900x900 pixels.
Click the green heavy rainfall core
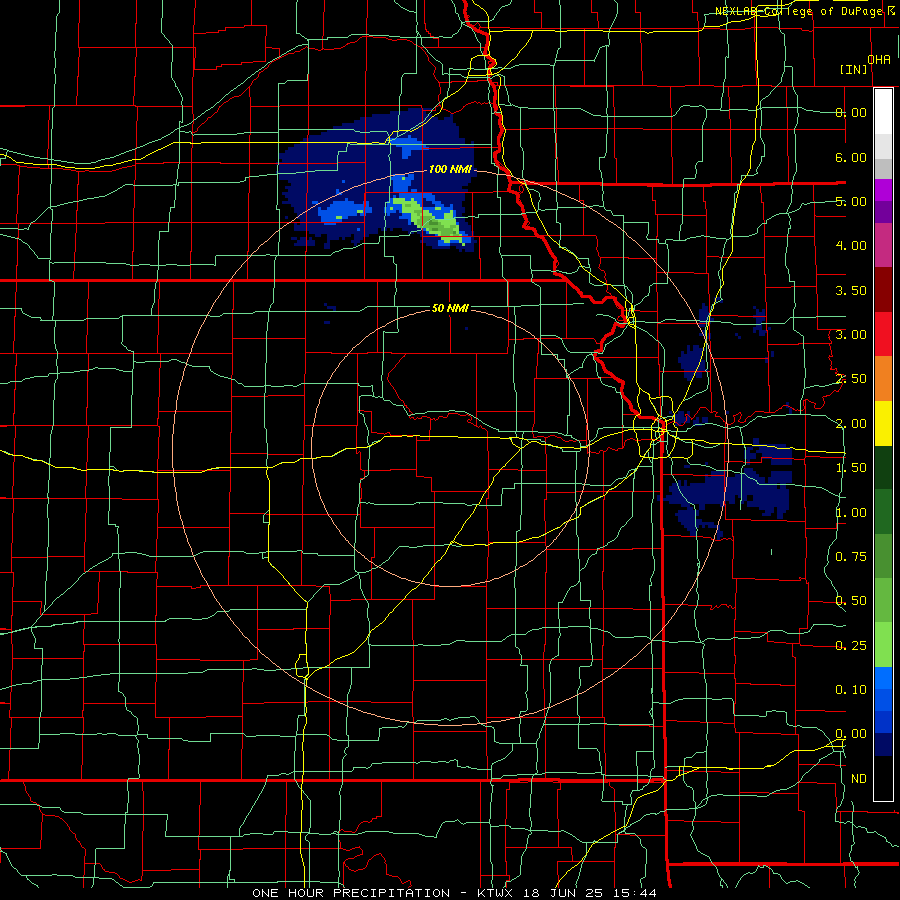point(429,220)
